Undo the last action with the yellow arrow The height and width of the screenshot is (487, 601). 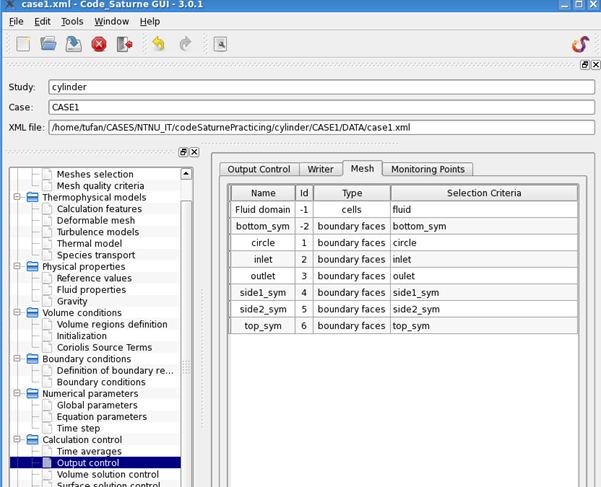click(x=158, y=44)
